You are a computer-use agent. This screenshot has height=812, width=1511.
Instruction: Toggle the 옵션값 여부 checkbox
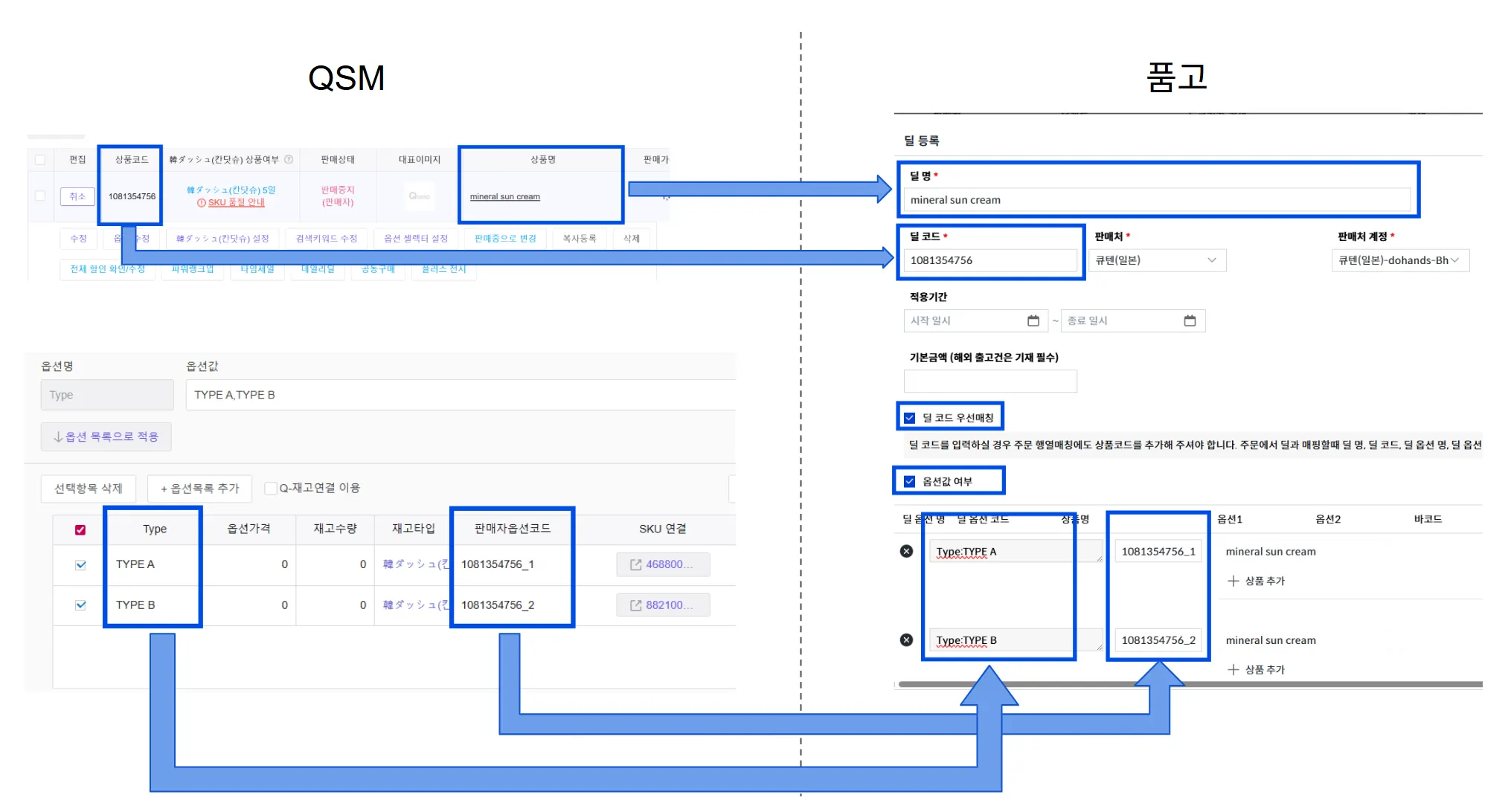[909, 481]
